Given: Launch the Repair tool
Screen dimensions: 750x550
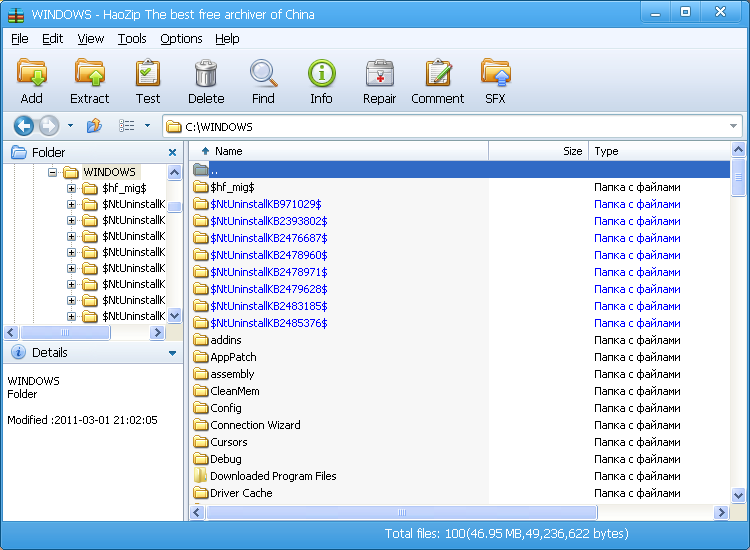Looking at the screenshot, I should (x=380, y=73).
